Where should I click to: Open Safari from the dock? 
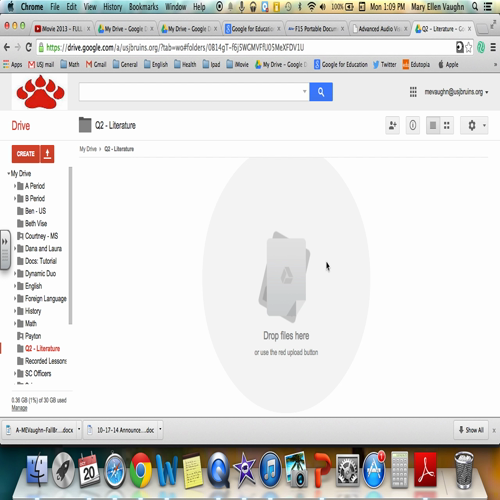click(115, 470)
